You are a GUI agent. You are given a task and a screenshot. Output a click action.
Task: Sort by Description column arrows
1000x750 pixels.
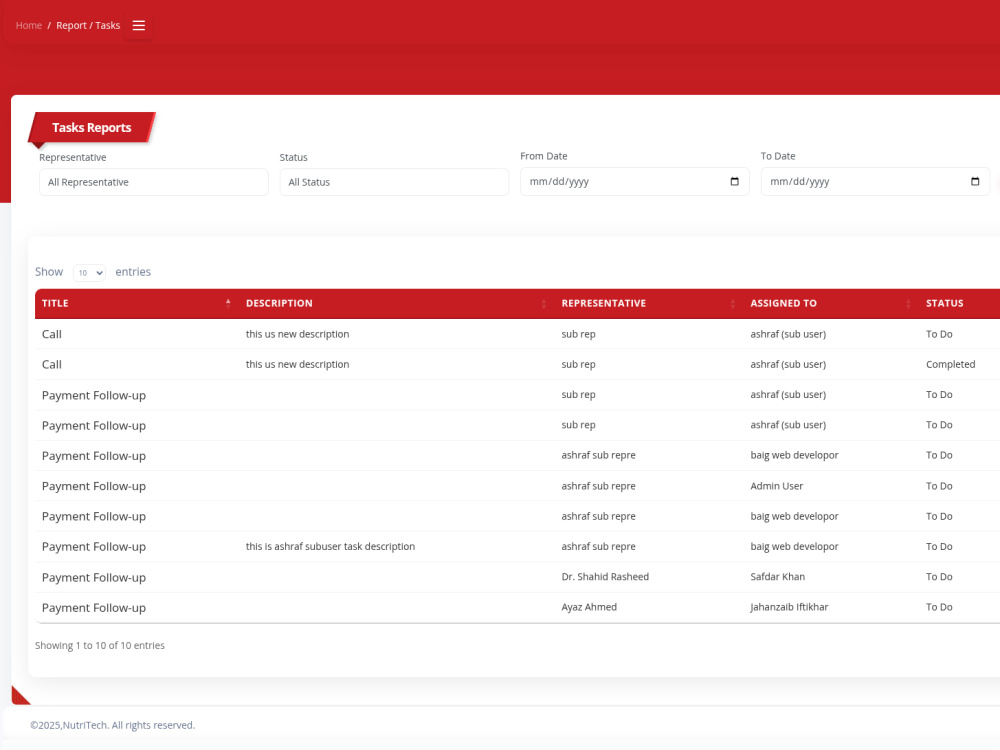[x=543, y=304]
